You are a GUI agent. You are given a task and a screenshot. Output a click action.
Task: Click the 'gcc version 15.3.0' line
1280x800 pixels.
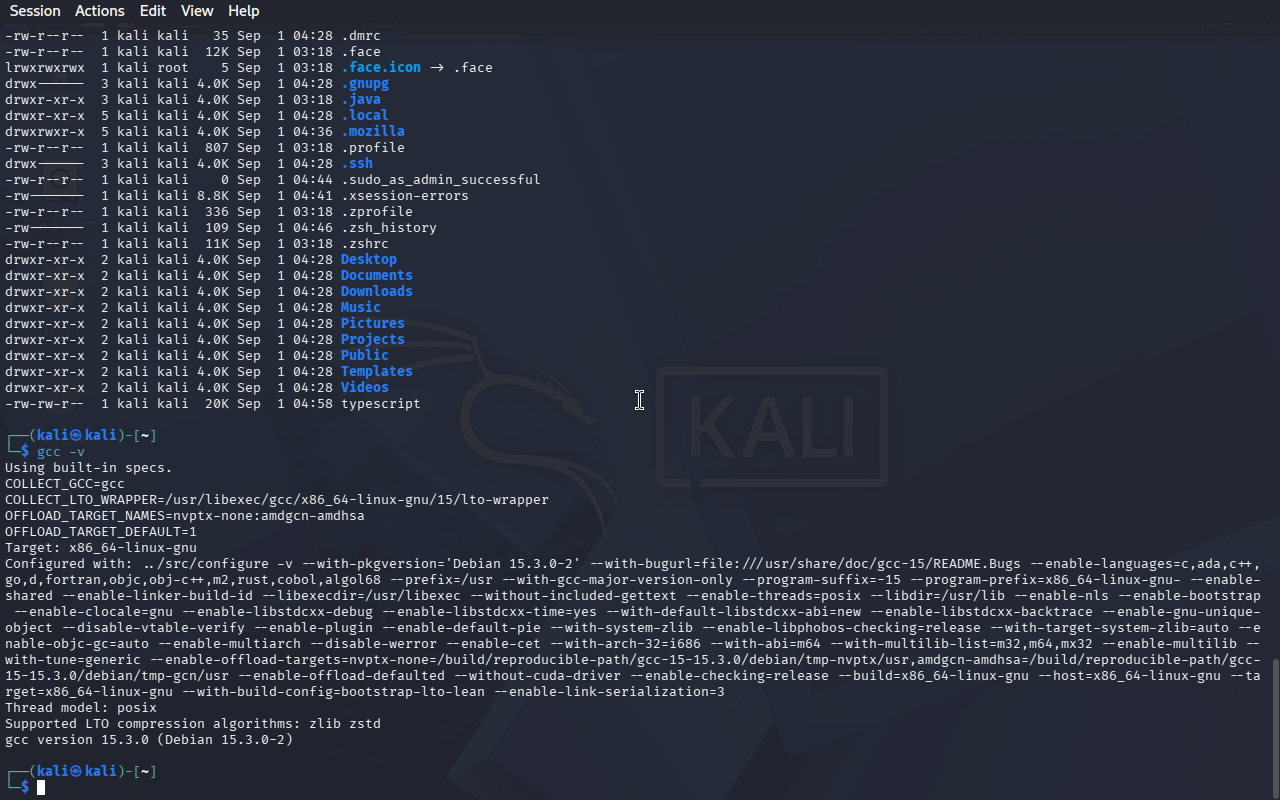(x=149, y=739)
